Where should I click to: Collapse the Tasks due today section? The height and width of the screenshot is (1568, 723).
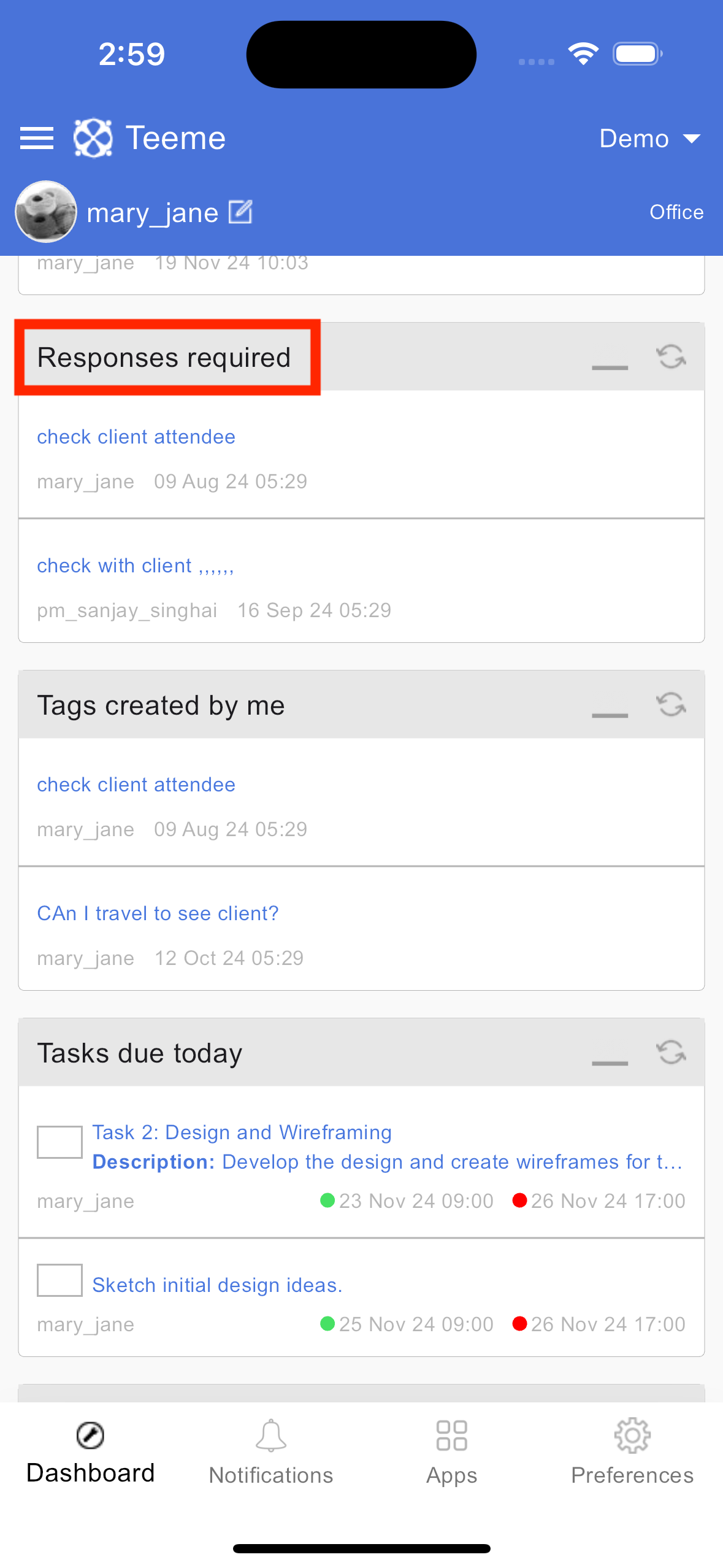tap(610, 1063)
